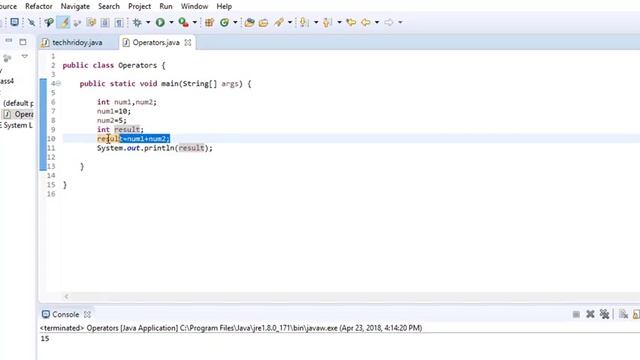Click the Clear Console icon
The height and width of the screenshot is (360, 640).
pyautogui.click(x=623, y=314)
